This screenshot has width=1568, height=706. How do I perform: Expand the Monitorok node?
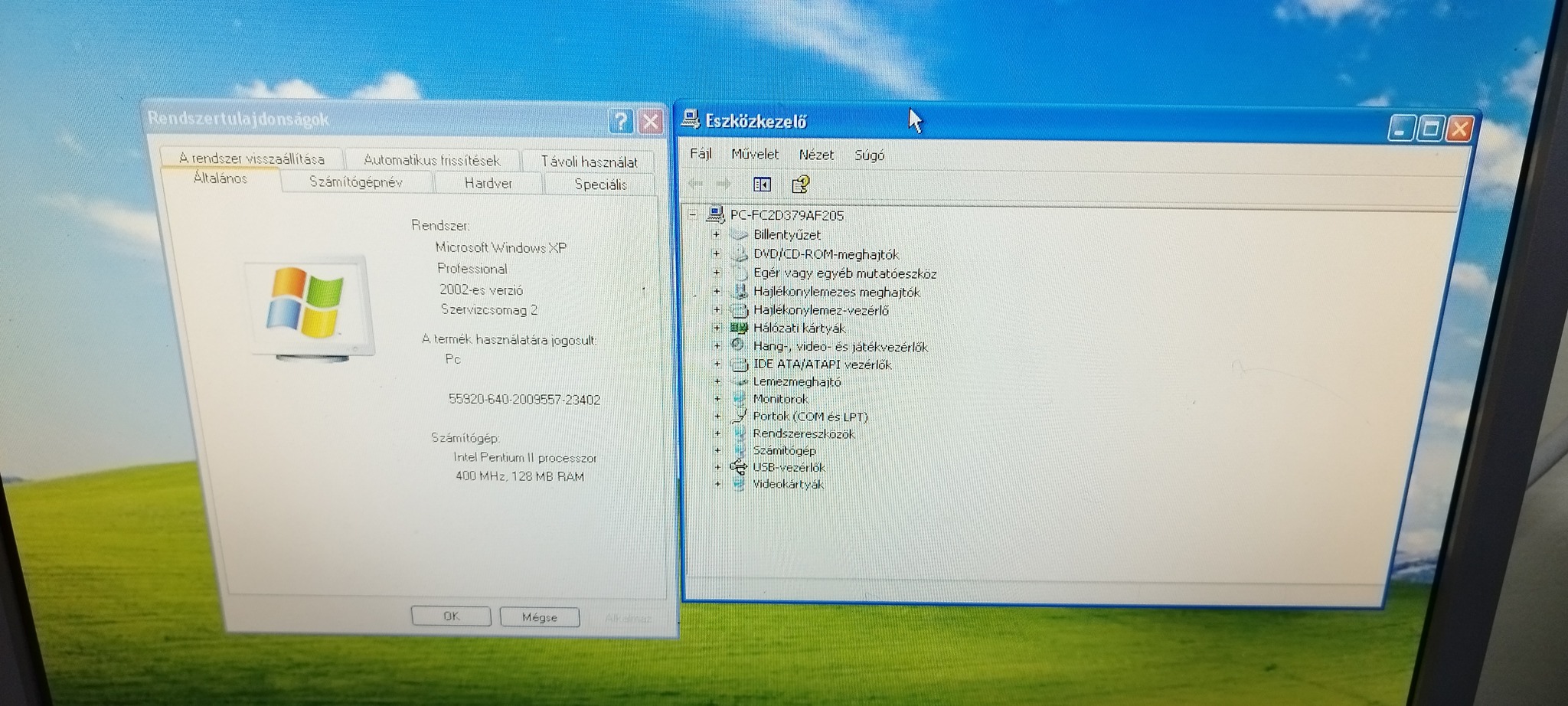pyautogui.click(x=717, y=399)
